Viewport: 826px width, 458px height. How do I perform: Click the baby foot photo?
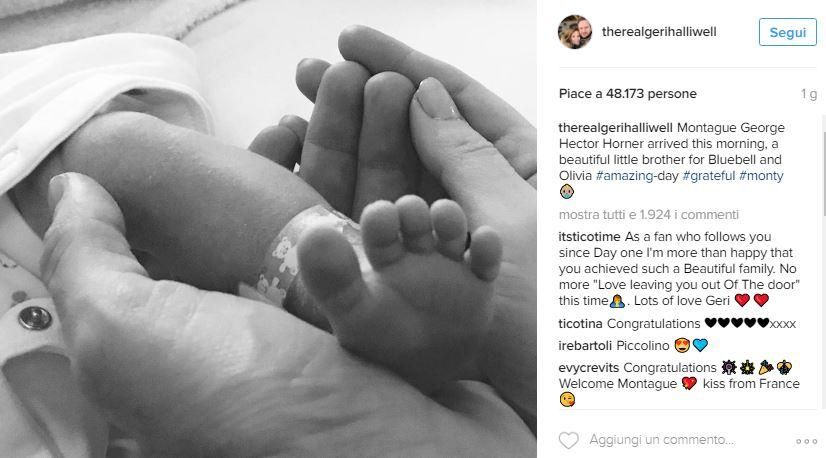pyautogui.click(x=268, y=229)
